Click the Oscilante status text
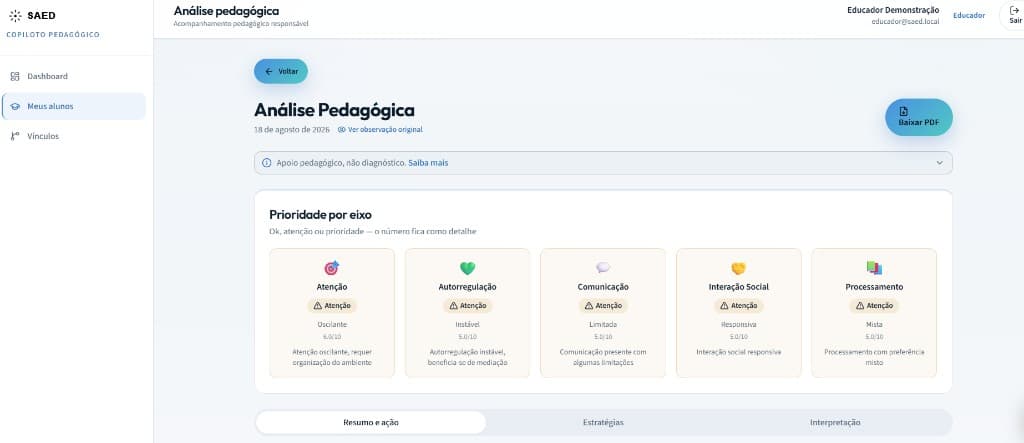1024x443 pixels. tap(332, 324)
